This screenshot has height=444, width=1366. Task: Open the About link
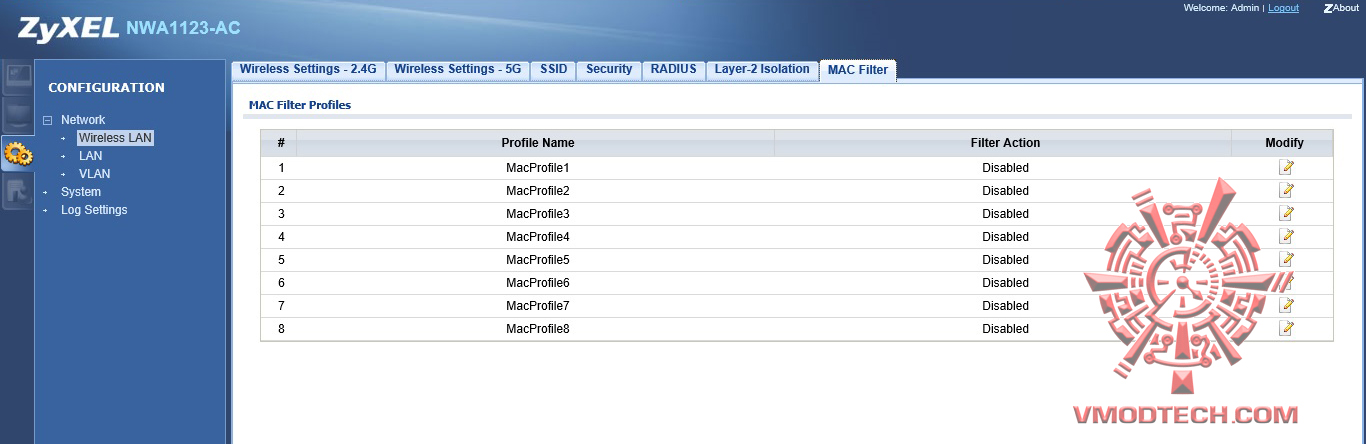[1340, 8]
